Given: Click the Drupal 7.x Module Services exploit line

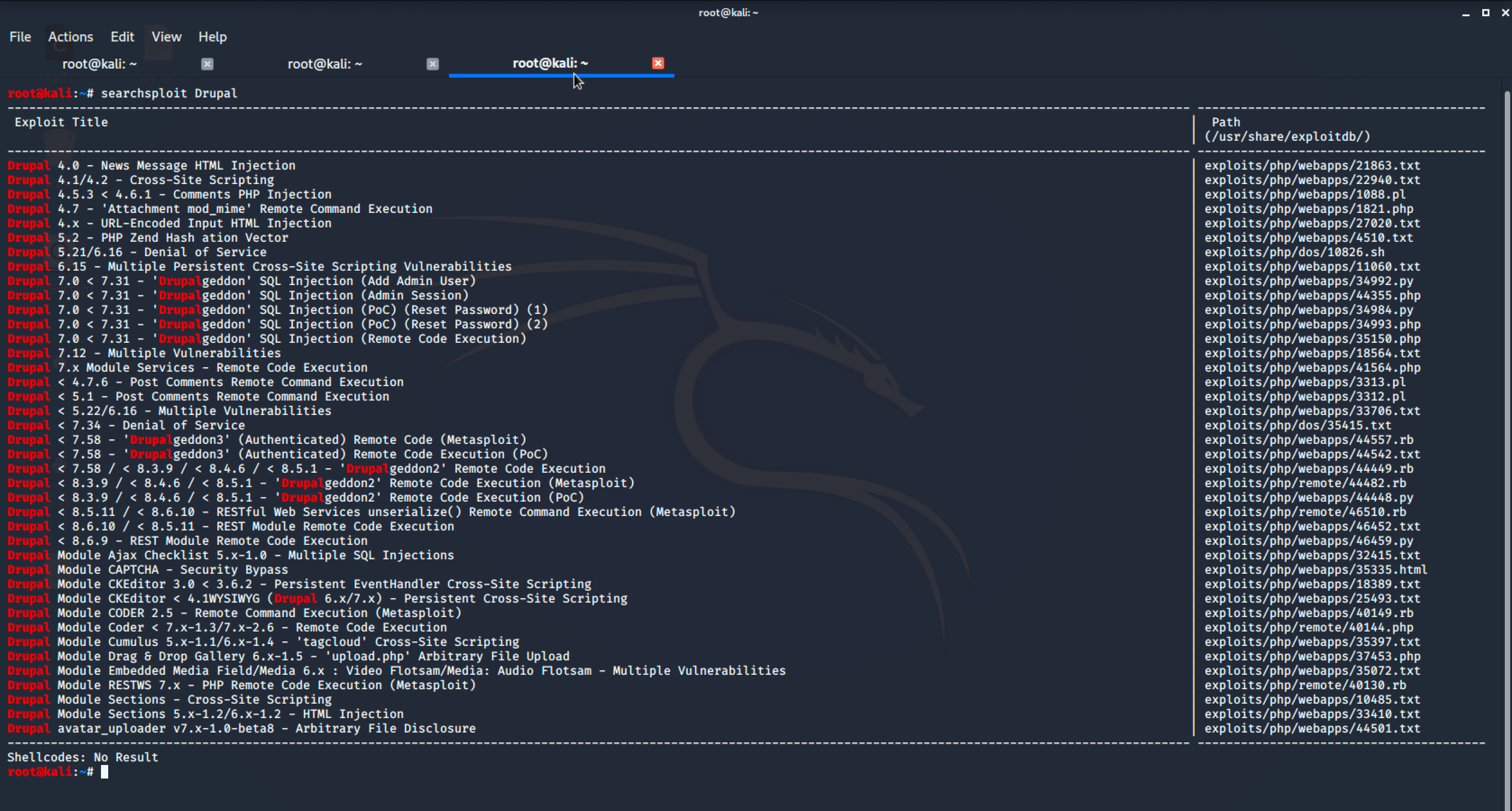Looking at the screenshot, I should click(x=188, y=368).
